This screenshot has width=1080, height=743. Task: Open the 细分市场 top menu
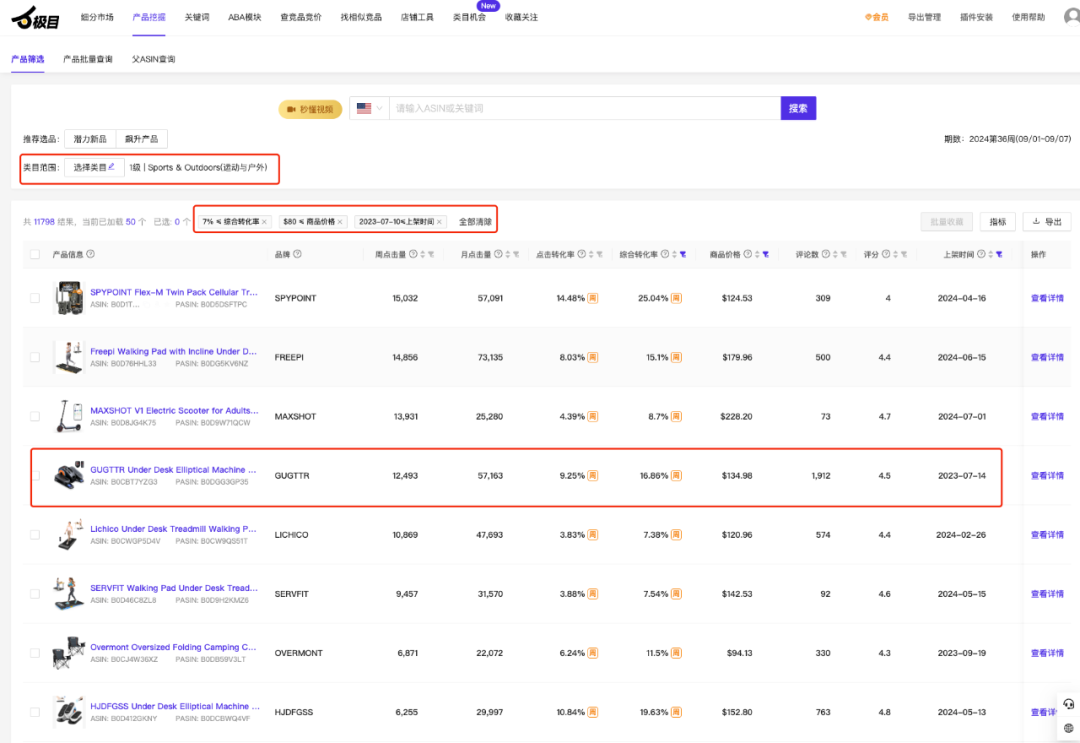(x=97, y=17)
